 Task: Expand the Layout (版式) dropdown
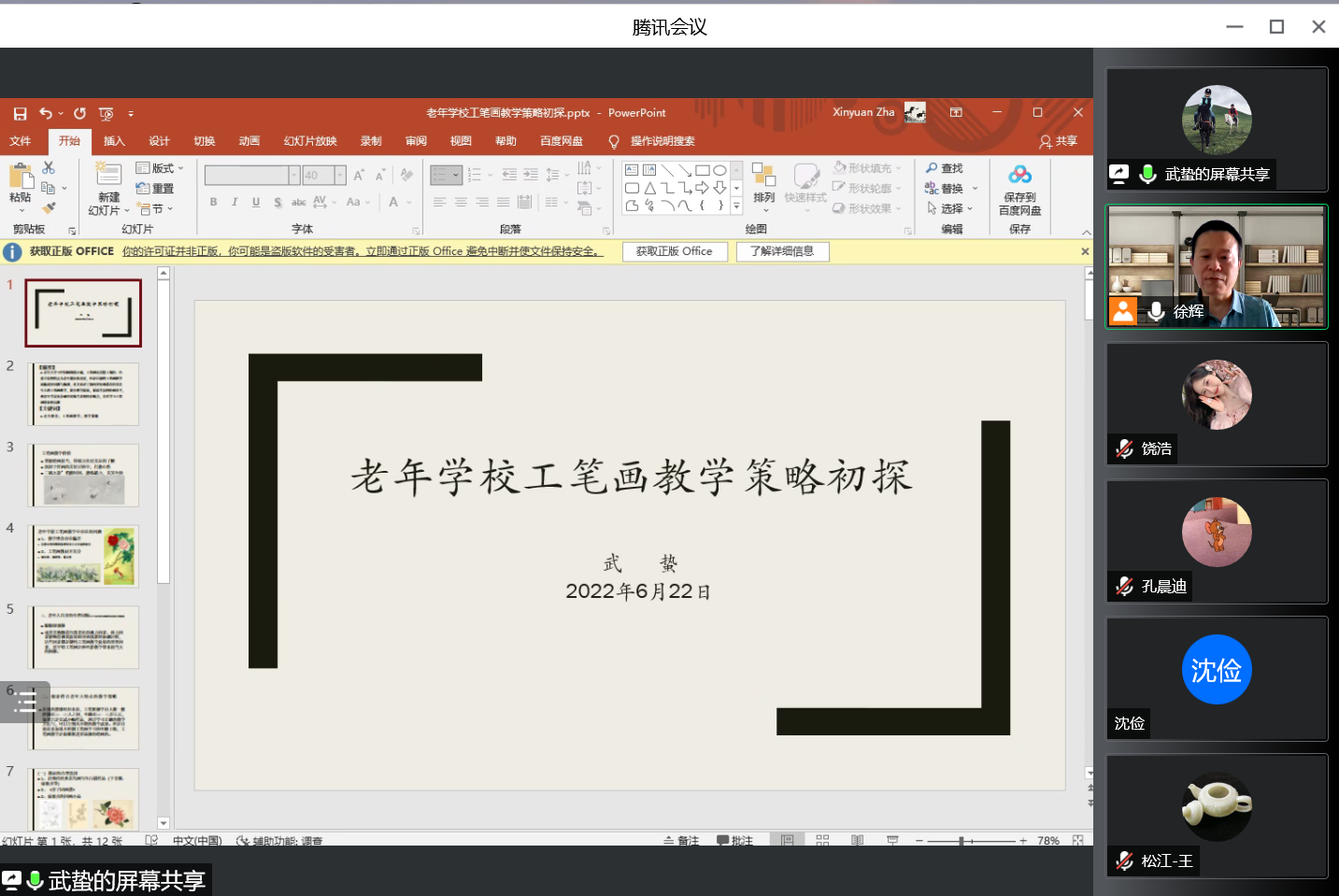[x=160, y=168]
